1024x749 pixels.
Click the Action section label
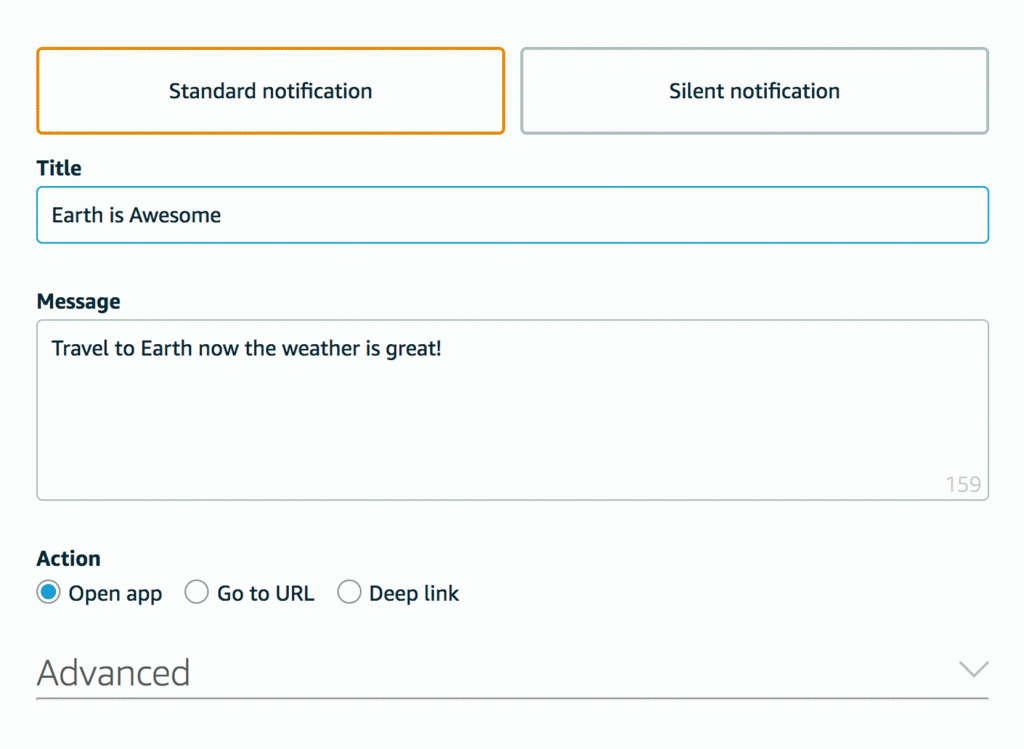coord(68,558)
